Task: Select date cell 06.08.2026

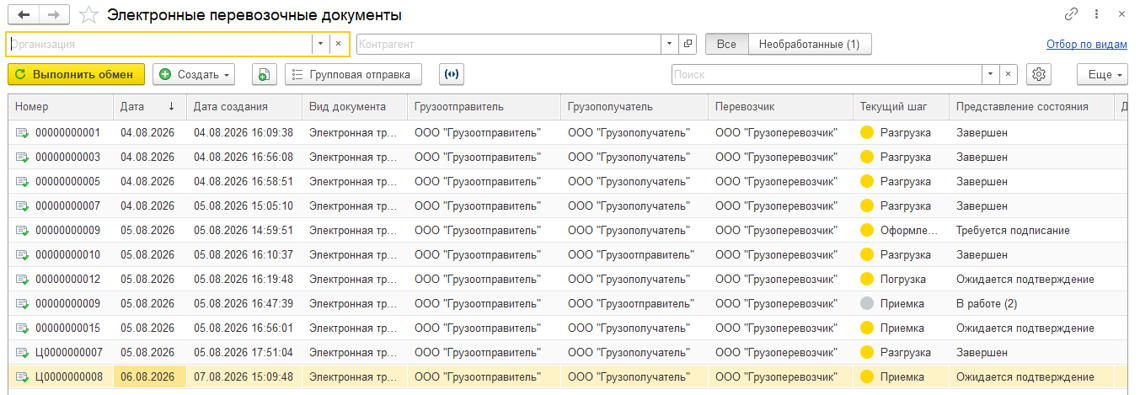Action: (150, 377)
